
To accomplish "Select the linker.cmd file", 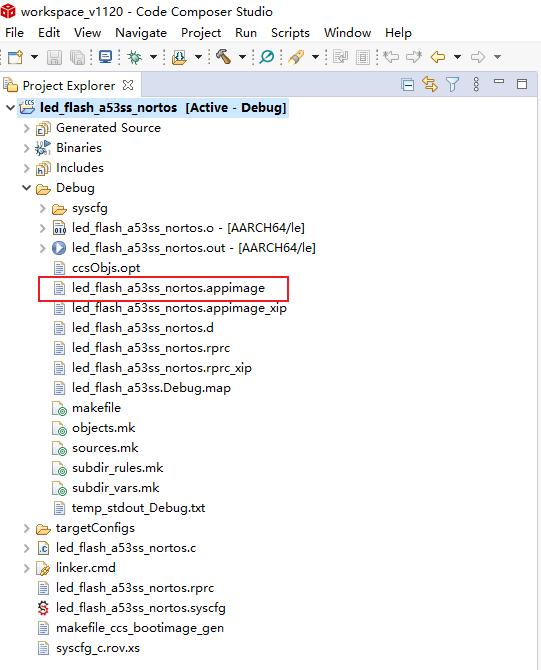I will coord(85,568).
